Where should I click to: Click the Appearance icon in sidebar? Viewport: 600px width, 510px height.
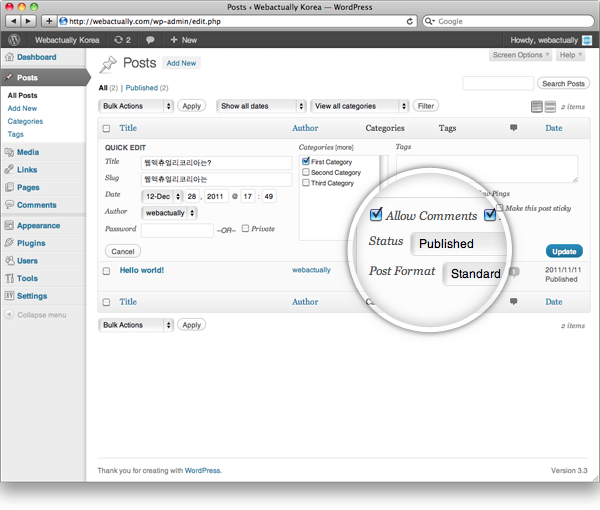click(9, 225)
